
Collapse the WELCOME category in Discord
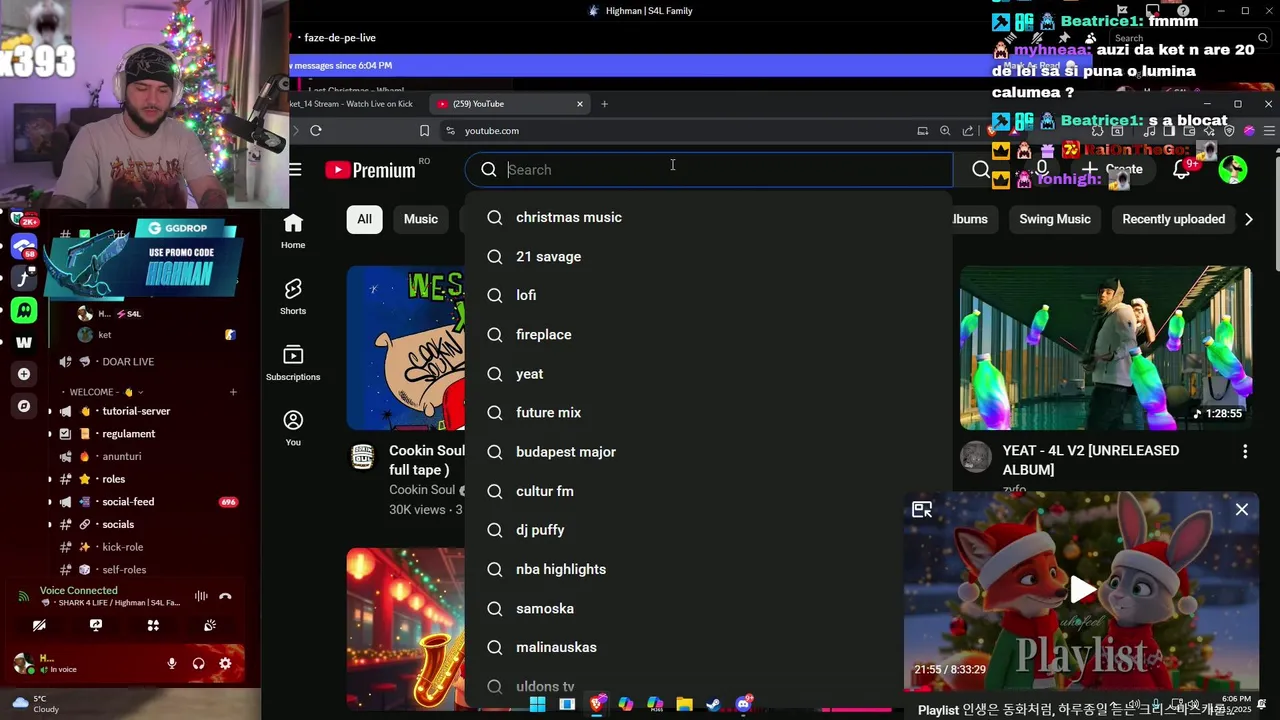[x=100, y=392]
